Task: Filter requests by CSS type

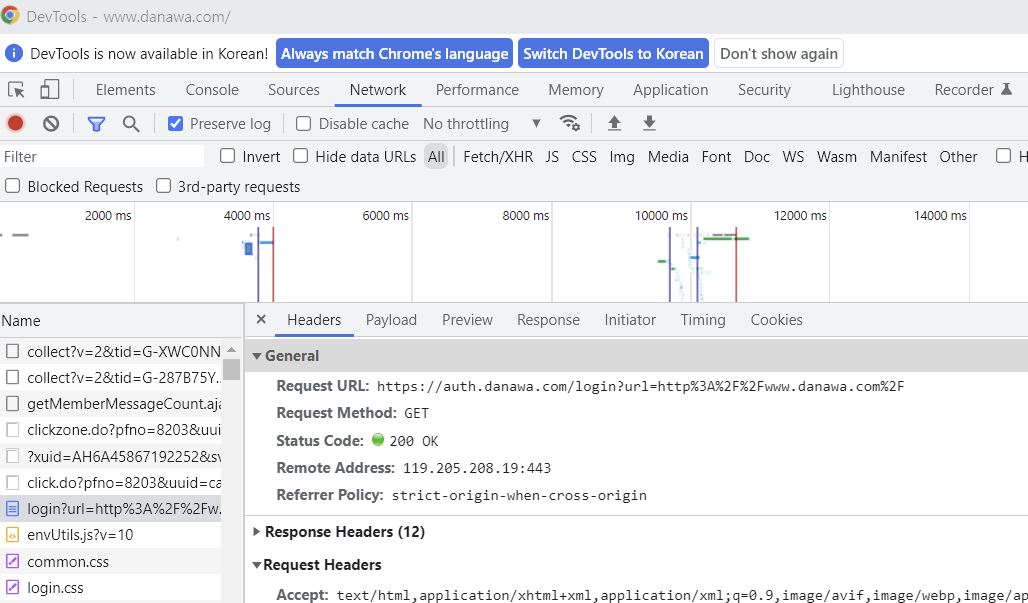Action: point(584,157)
